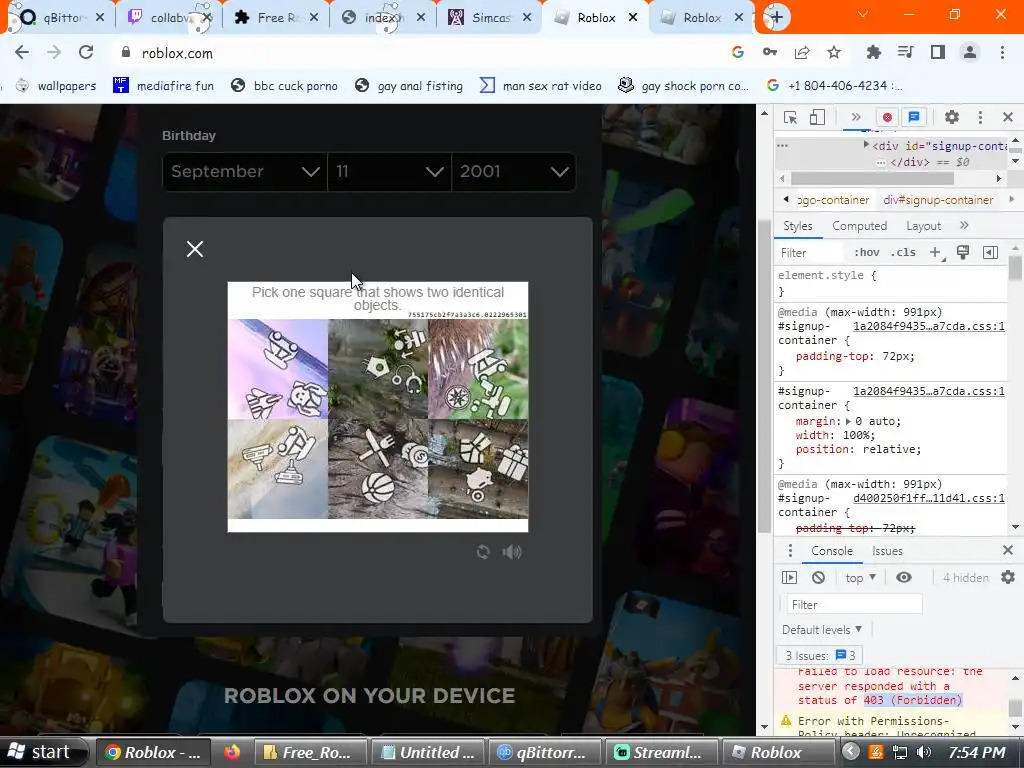Expand the div id="signup-conta..." DOM node

pyautogui.click(x=866, y=145)
